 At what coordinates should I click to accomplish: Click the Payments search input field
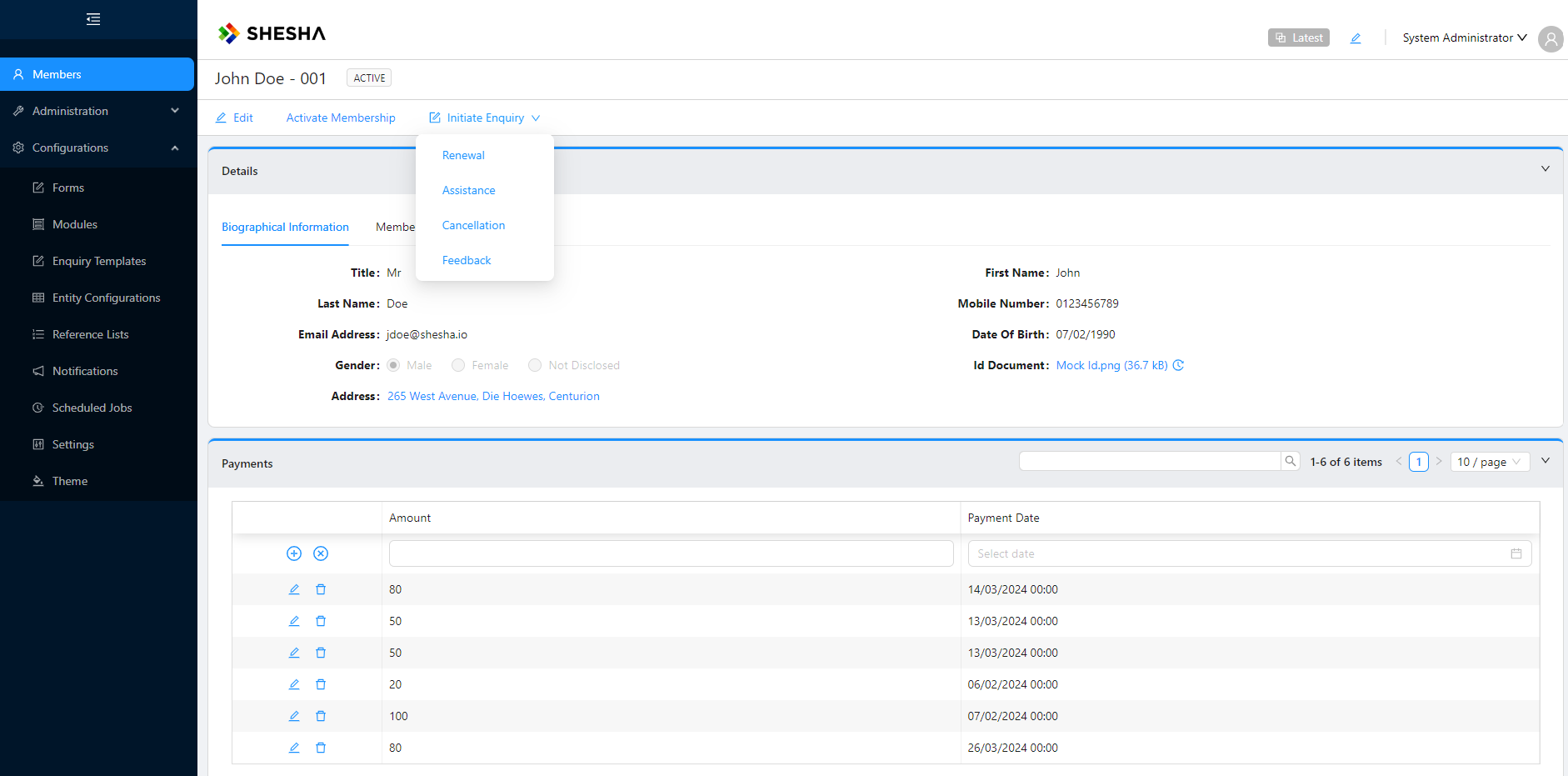pyautogui.click(x=1150, y=461)
